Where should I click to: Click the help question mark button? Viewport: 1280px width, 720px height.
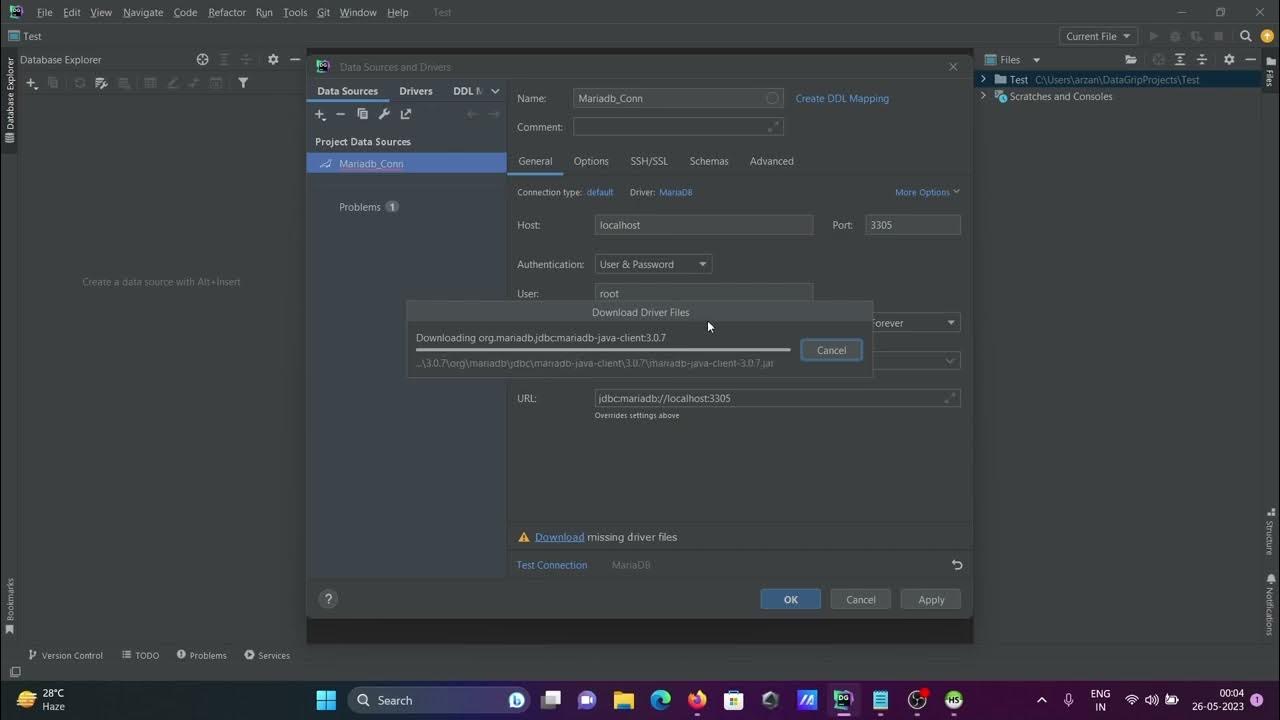pos(328,599)
